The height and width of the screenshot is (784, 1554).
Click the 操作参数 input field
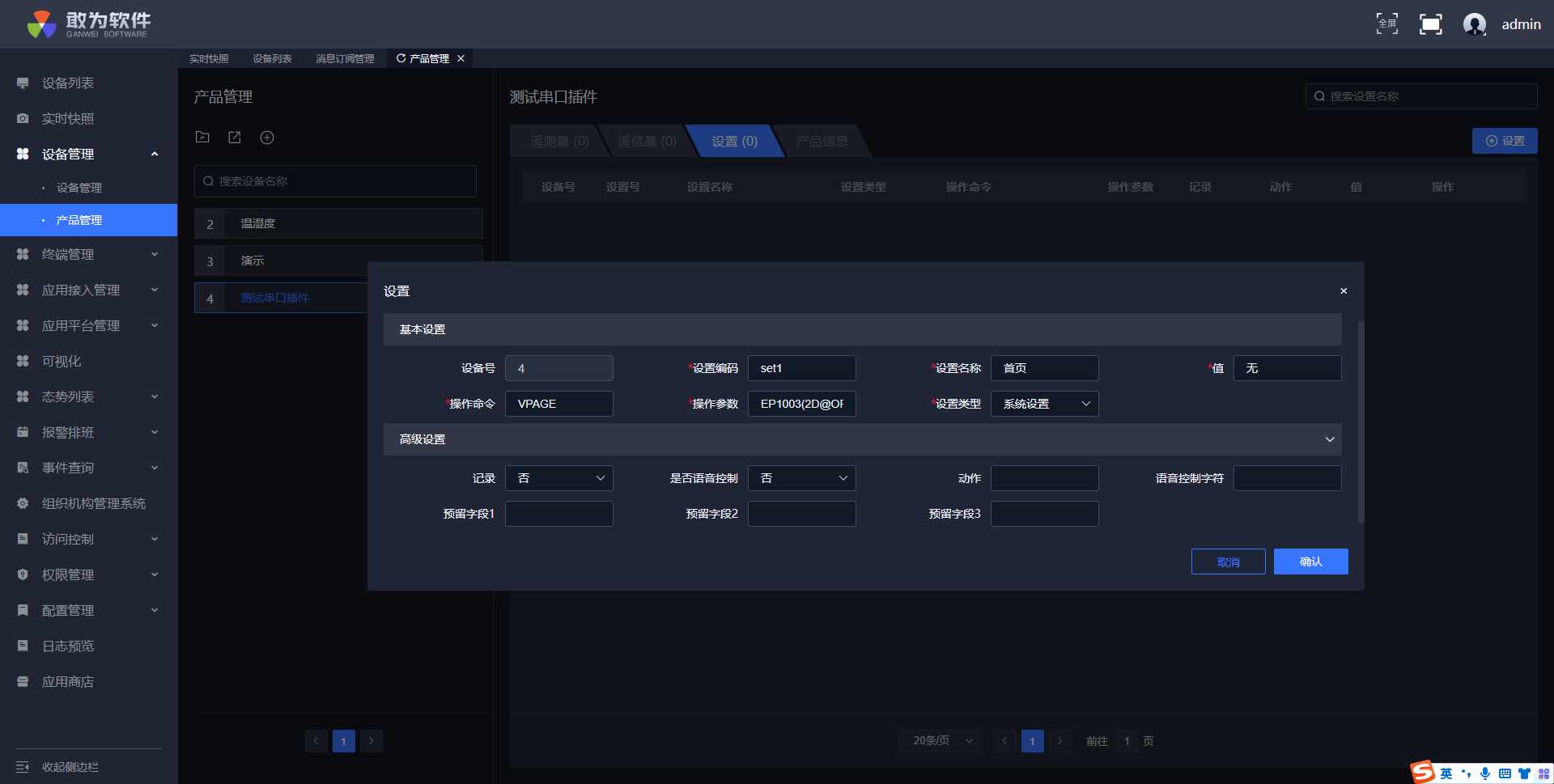click(x=801, y=404)
